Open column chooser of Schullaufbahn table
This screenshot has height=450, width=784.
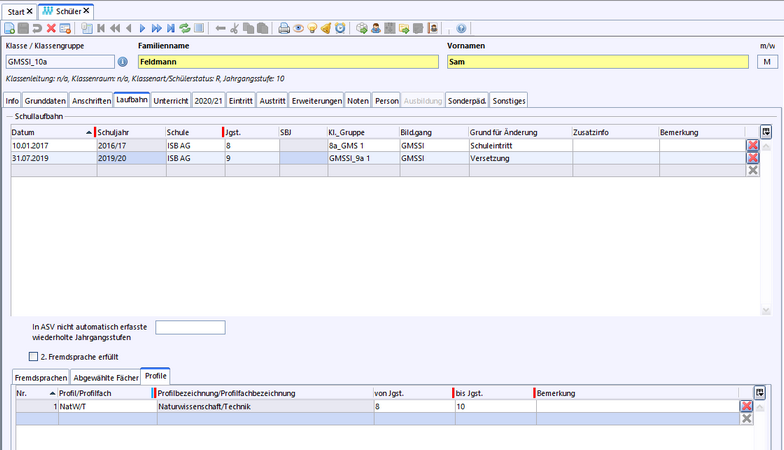coord(766,131)
